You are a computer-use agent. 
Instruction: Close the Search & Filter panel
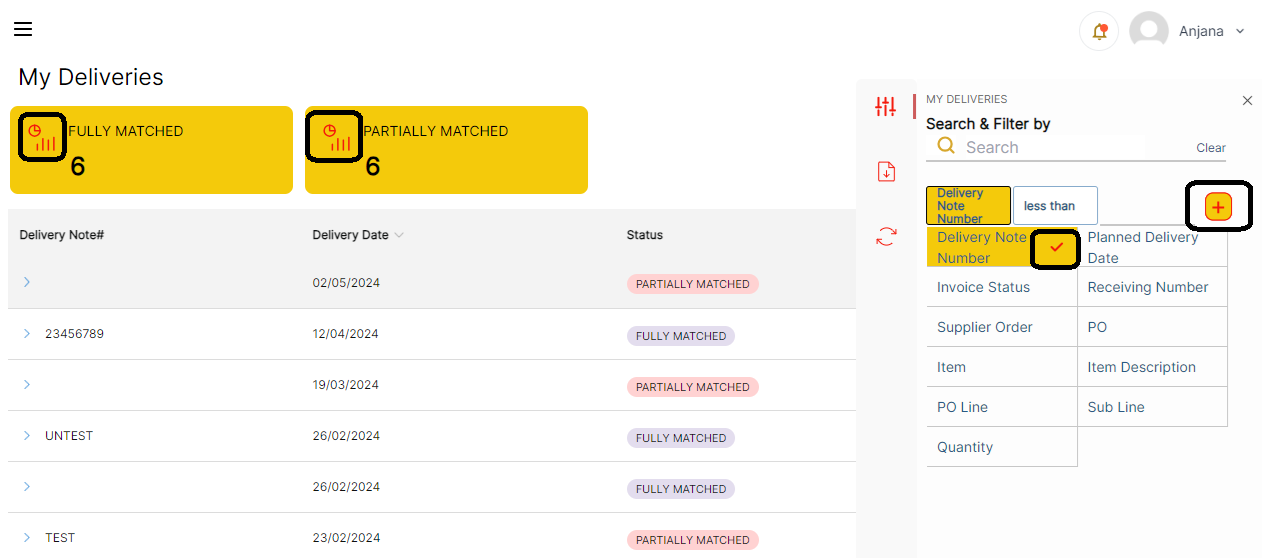1247,101
